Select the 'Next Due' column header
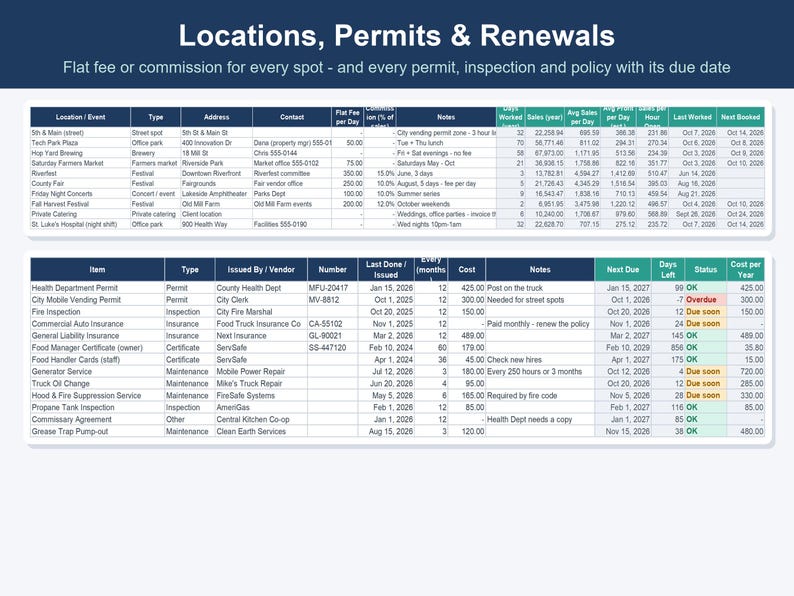Image resolution: width=794 pixels, height=596 pixels. (x=622, y=269)
